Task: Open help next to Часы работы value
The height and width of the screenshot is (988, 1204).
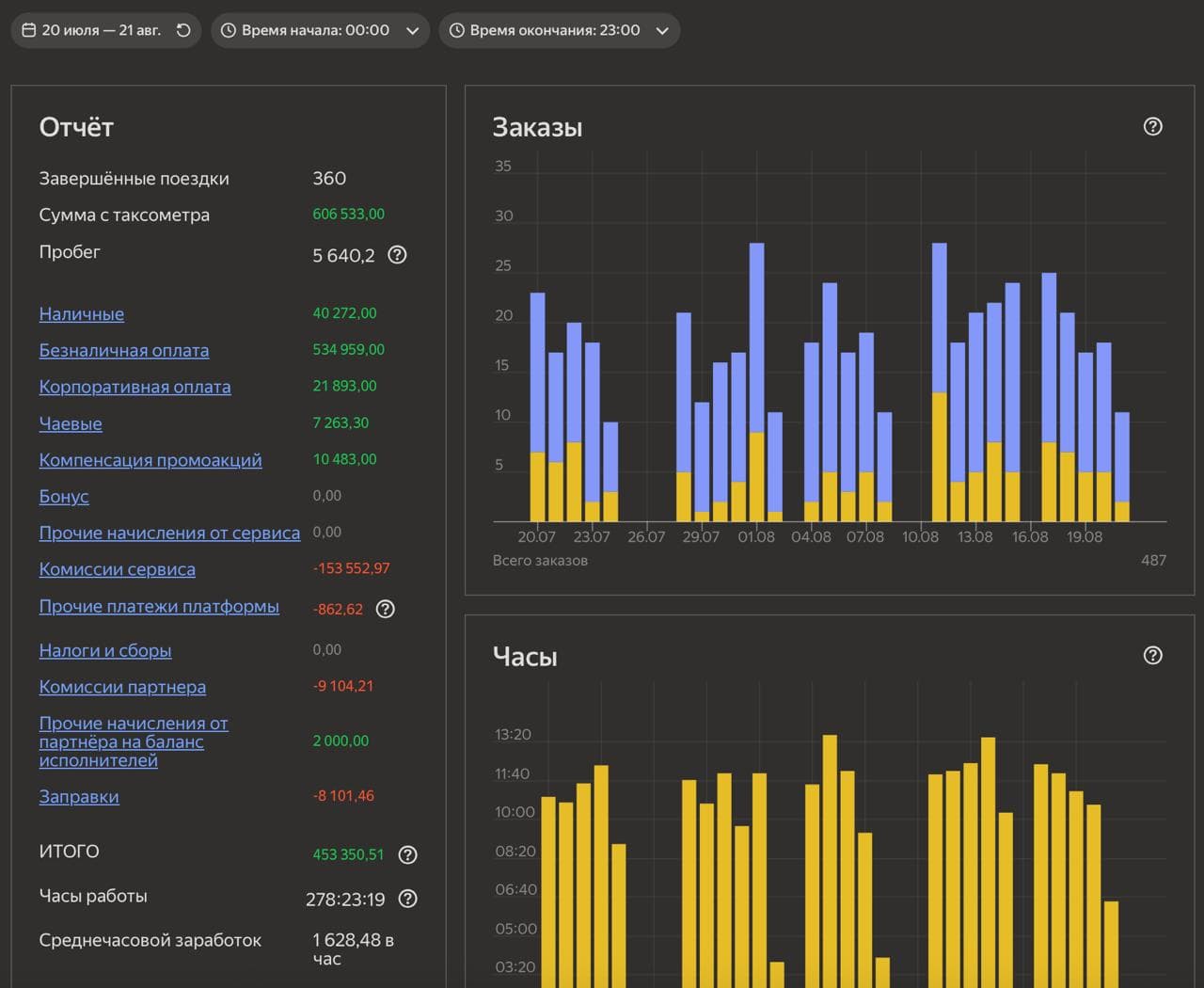Action: point(407,899)
